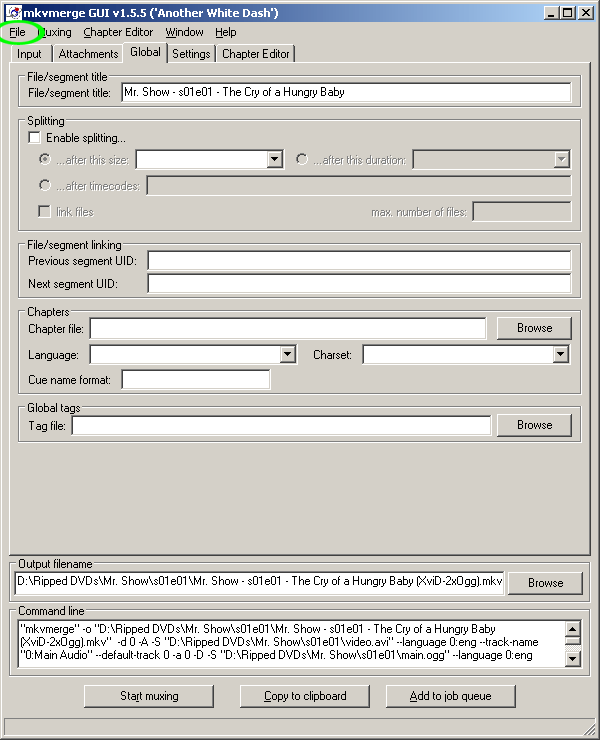Screen dimensions: 600x740
Task: Click the command line scrollbar down arrow
Action: point(573,658)
